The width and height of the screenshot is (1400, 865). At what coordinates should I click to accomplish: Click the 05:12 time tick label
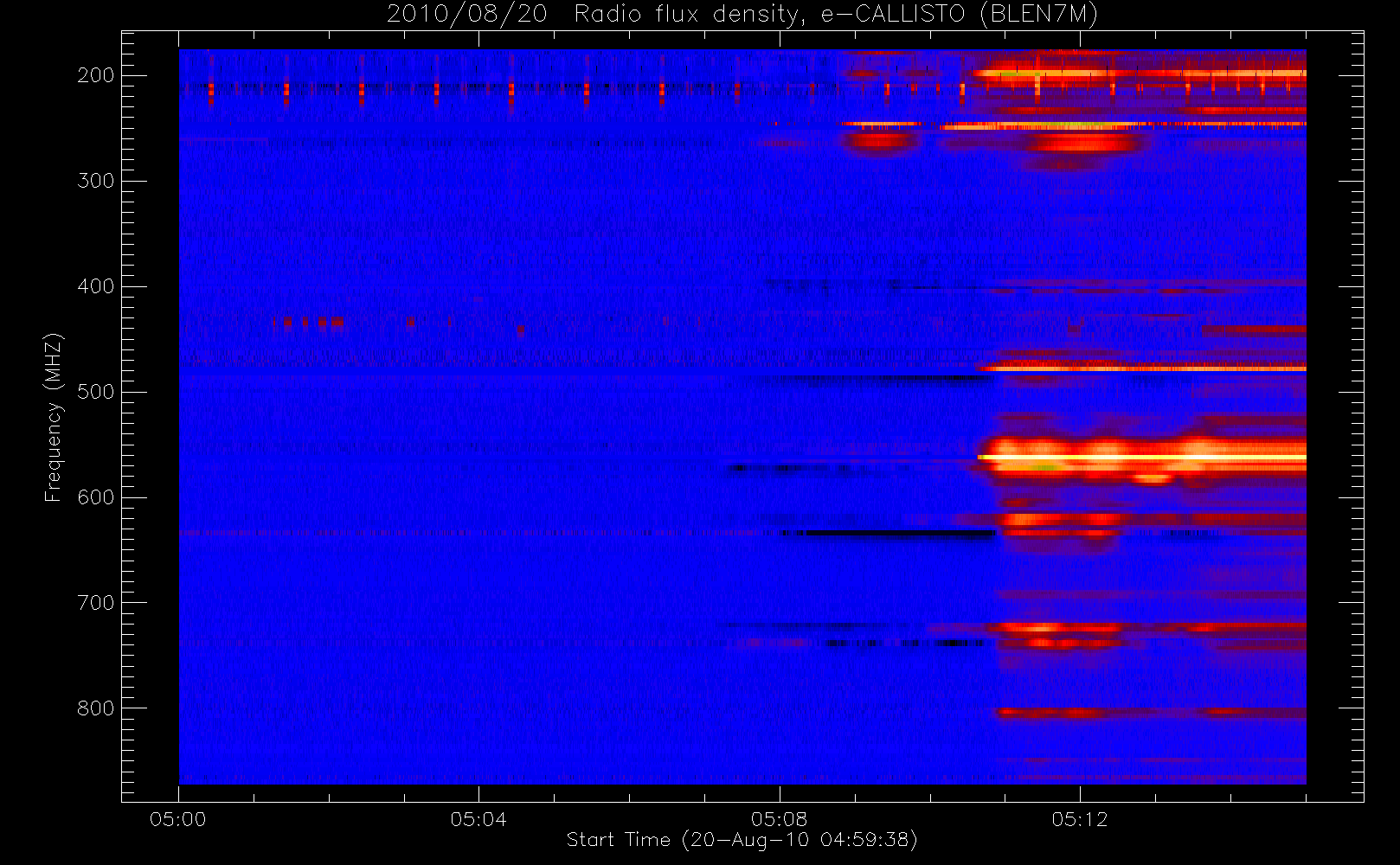coord(1079,819)
